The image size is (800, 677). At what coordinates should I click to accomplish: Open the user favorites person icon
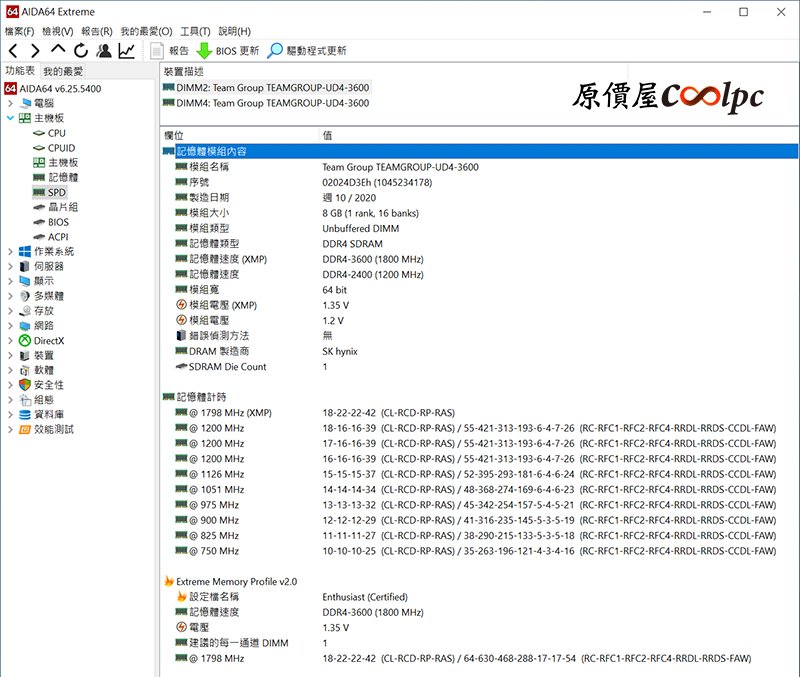point(104,51)
